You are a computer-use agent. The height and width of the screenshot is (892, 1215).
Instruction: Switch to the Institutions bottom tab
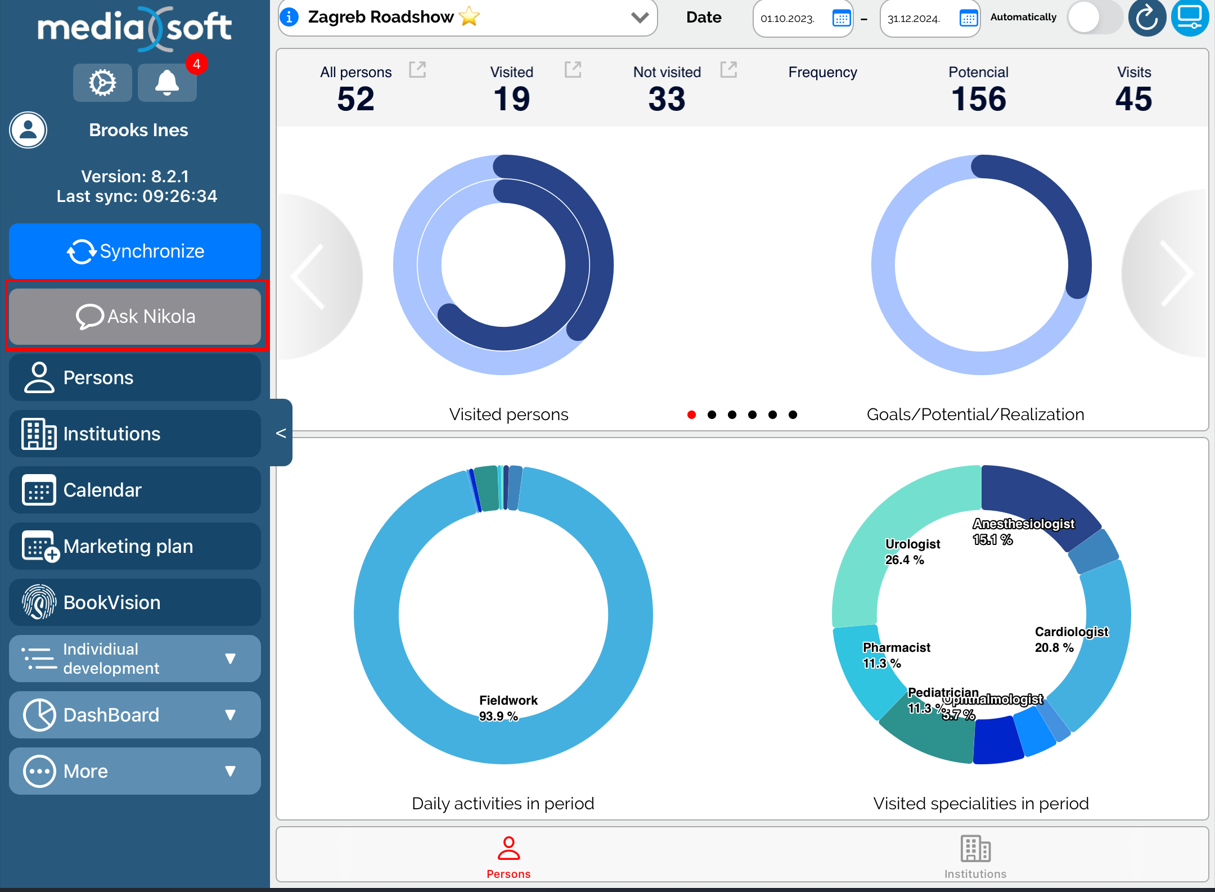tap(975, 857)
